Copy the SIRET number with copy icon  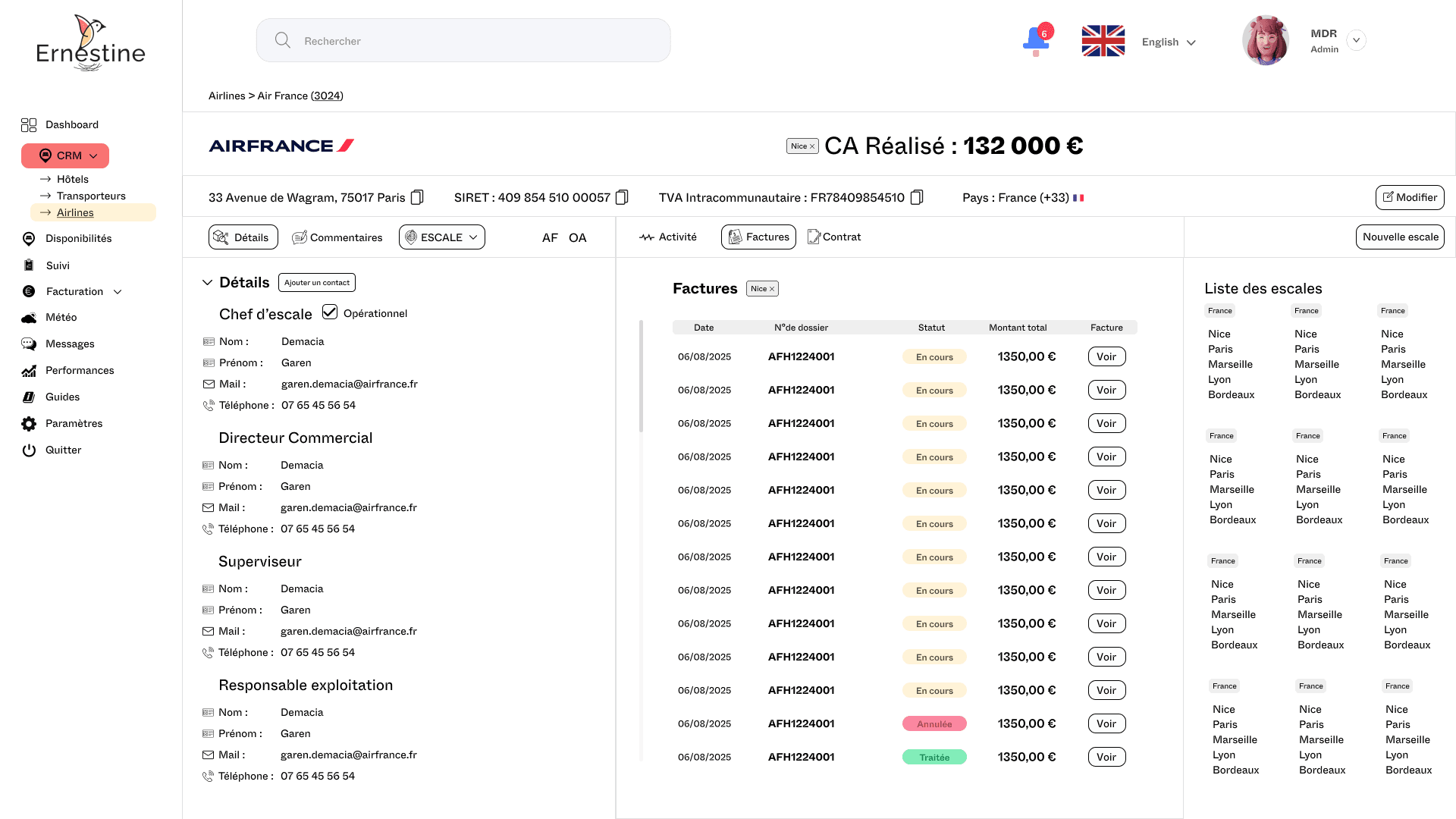tap(622, 197)
